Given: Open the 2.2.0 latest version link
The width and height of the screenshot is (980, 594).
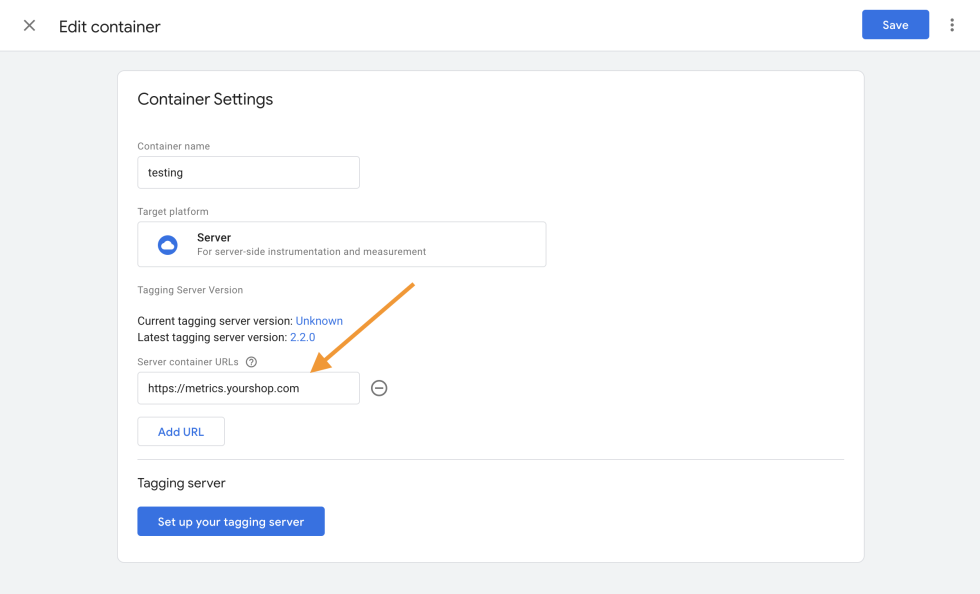Looking at the screenshot, I should (x=302, y=338).
